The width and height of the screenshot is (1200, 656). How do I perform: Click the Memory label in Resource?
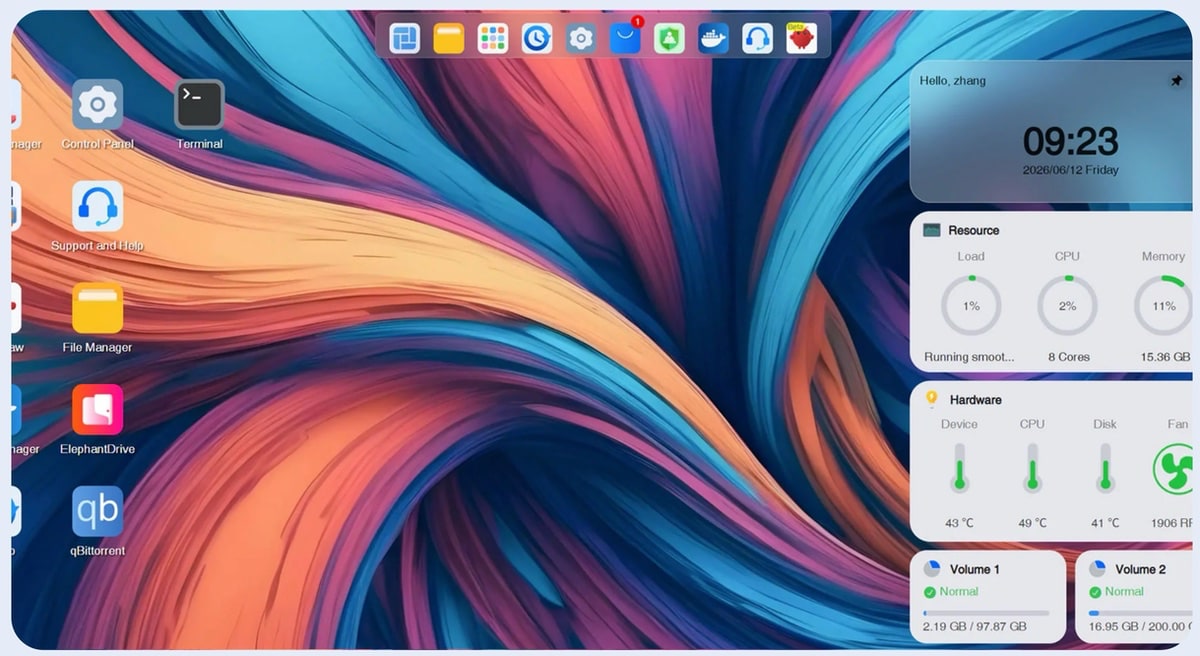[1164, 256]
